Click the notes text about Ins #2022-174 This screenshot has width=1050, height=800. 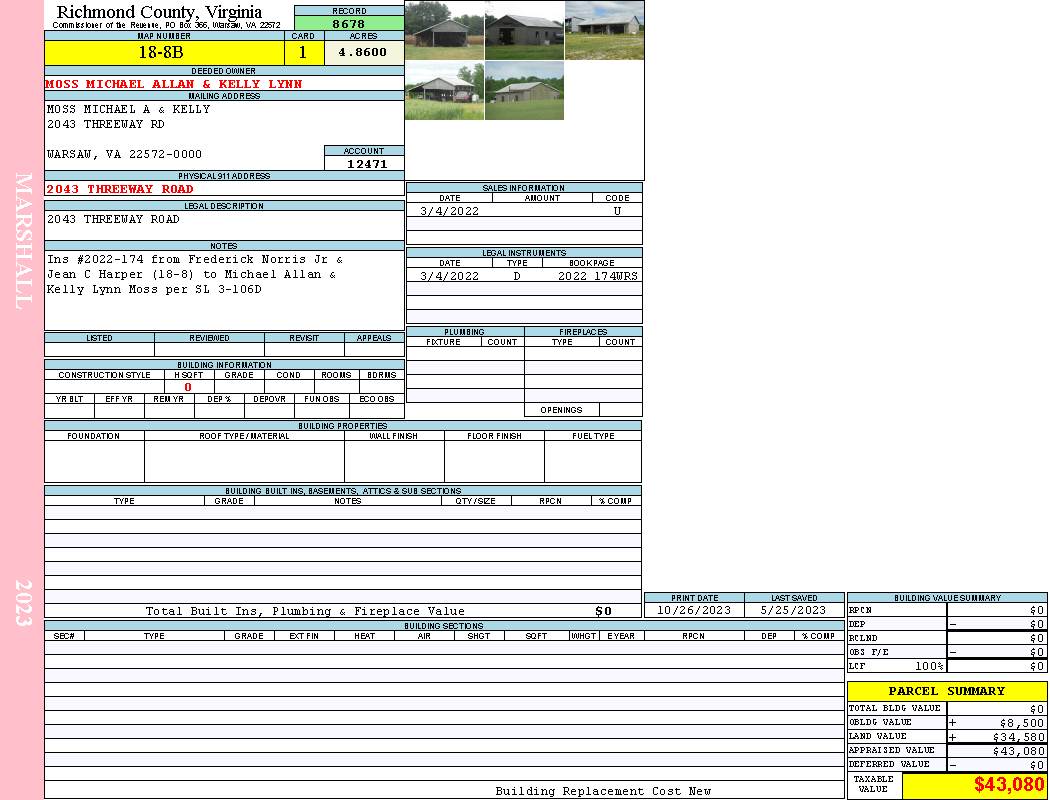195,274
